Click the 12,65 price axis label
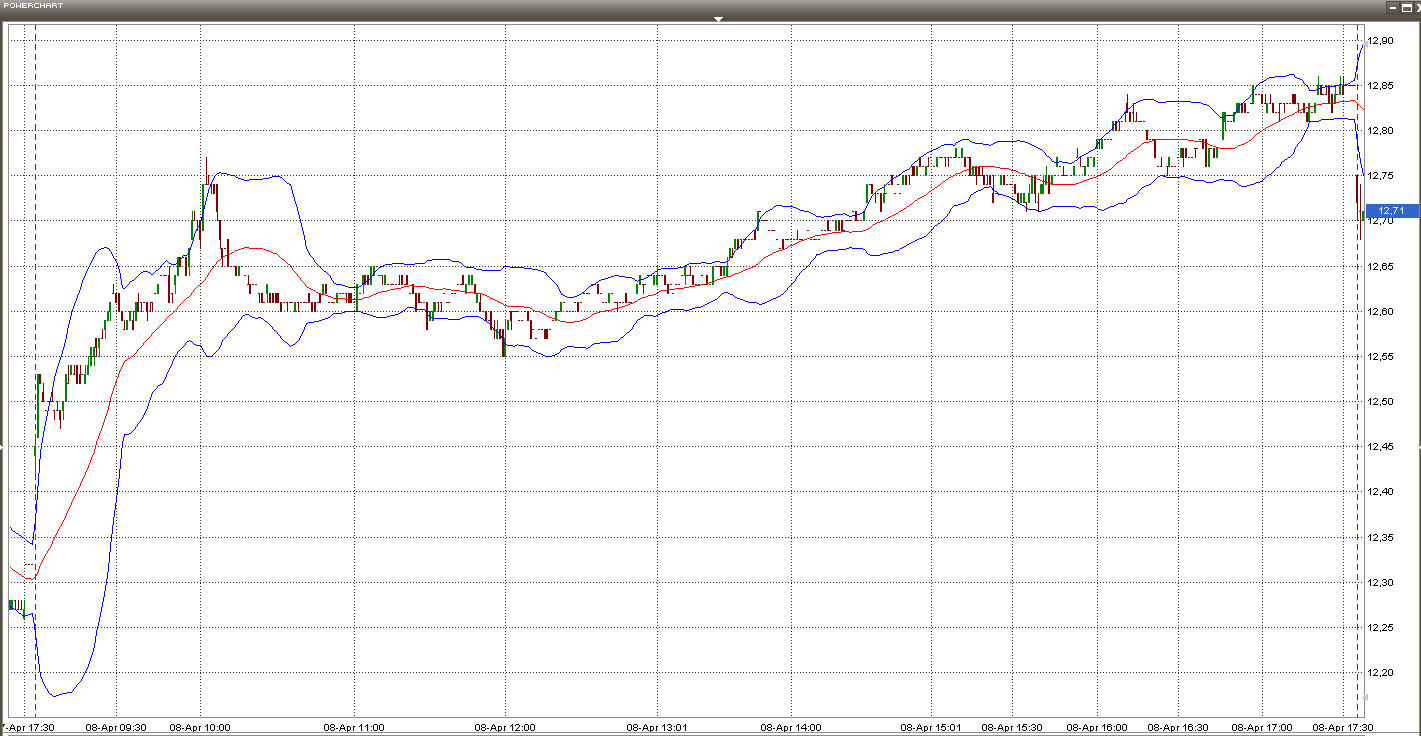 (x=1382, y=267)
